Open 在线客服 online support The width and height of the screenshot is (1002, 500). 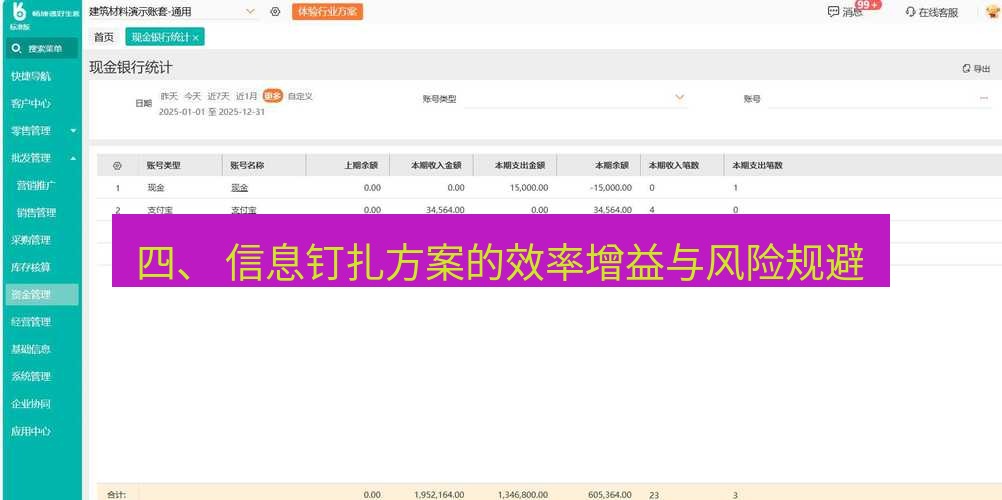coord(932,12)
